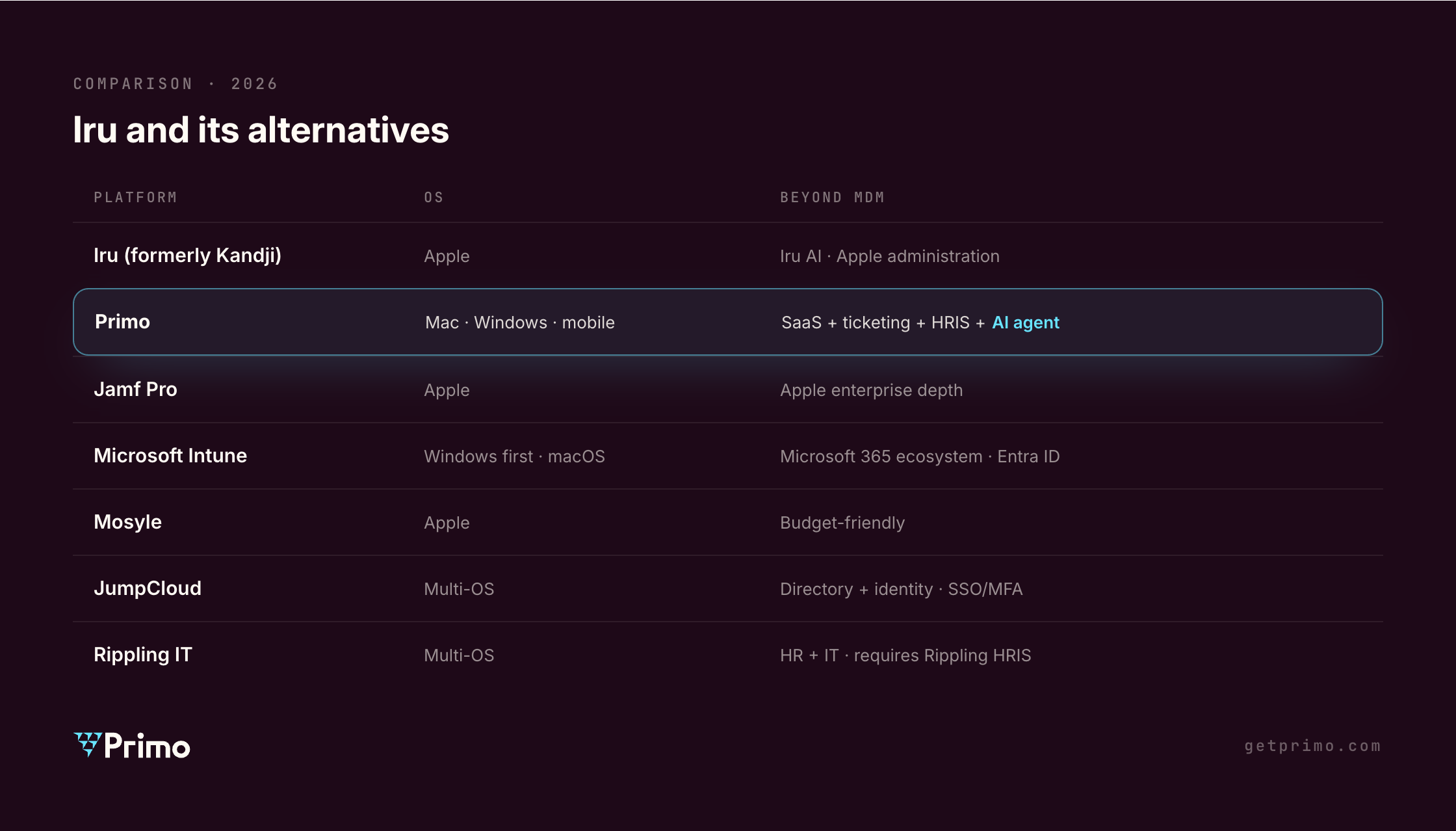
Task: Click the Primo triangle logo icon
Action: click(88, 745)
